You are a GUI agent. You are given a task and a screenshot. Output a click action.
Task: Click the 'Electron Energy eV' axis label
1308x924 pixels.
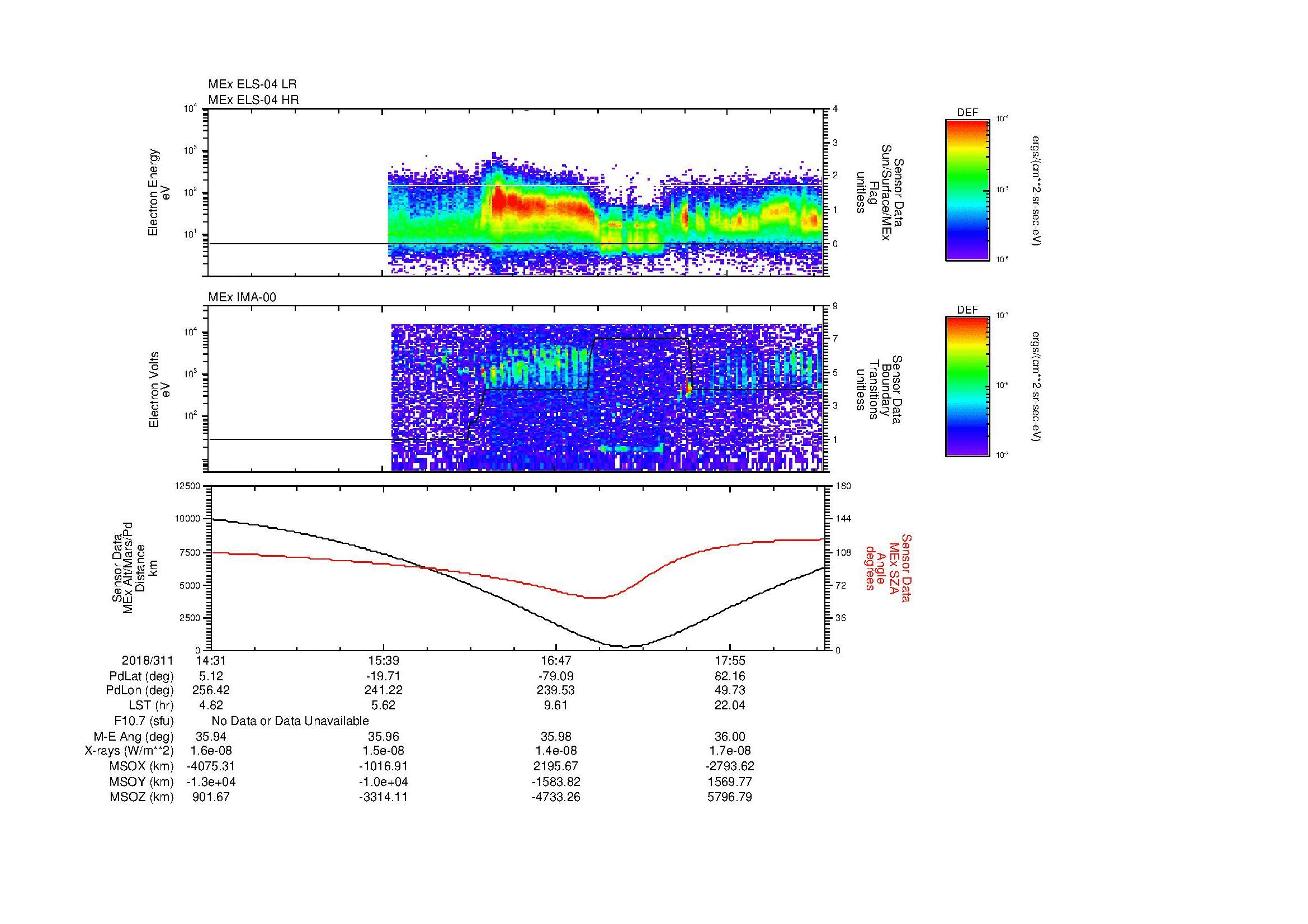pyautogui.click(x=159, y=192)
